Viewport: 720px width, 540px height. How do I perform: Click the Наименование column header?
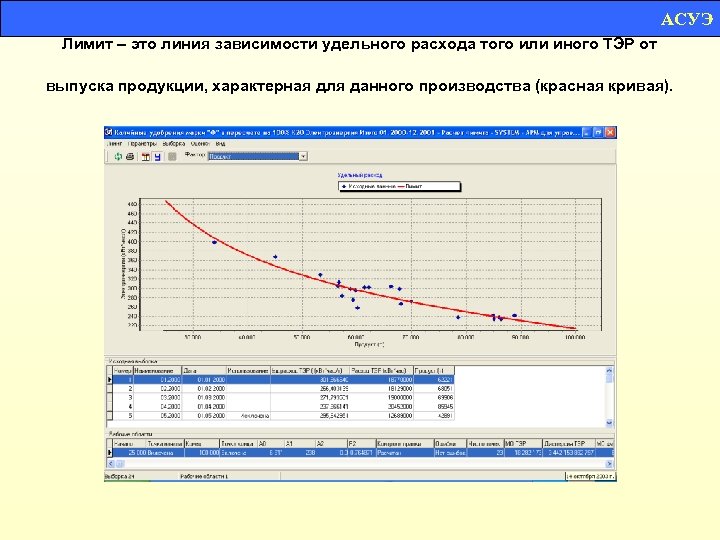pyautogui.click(x=158, y=371)
